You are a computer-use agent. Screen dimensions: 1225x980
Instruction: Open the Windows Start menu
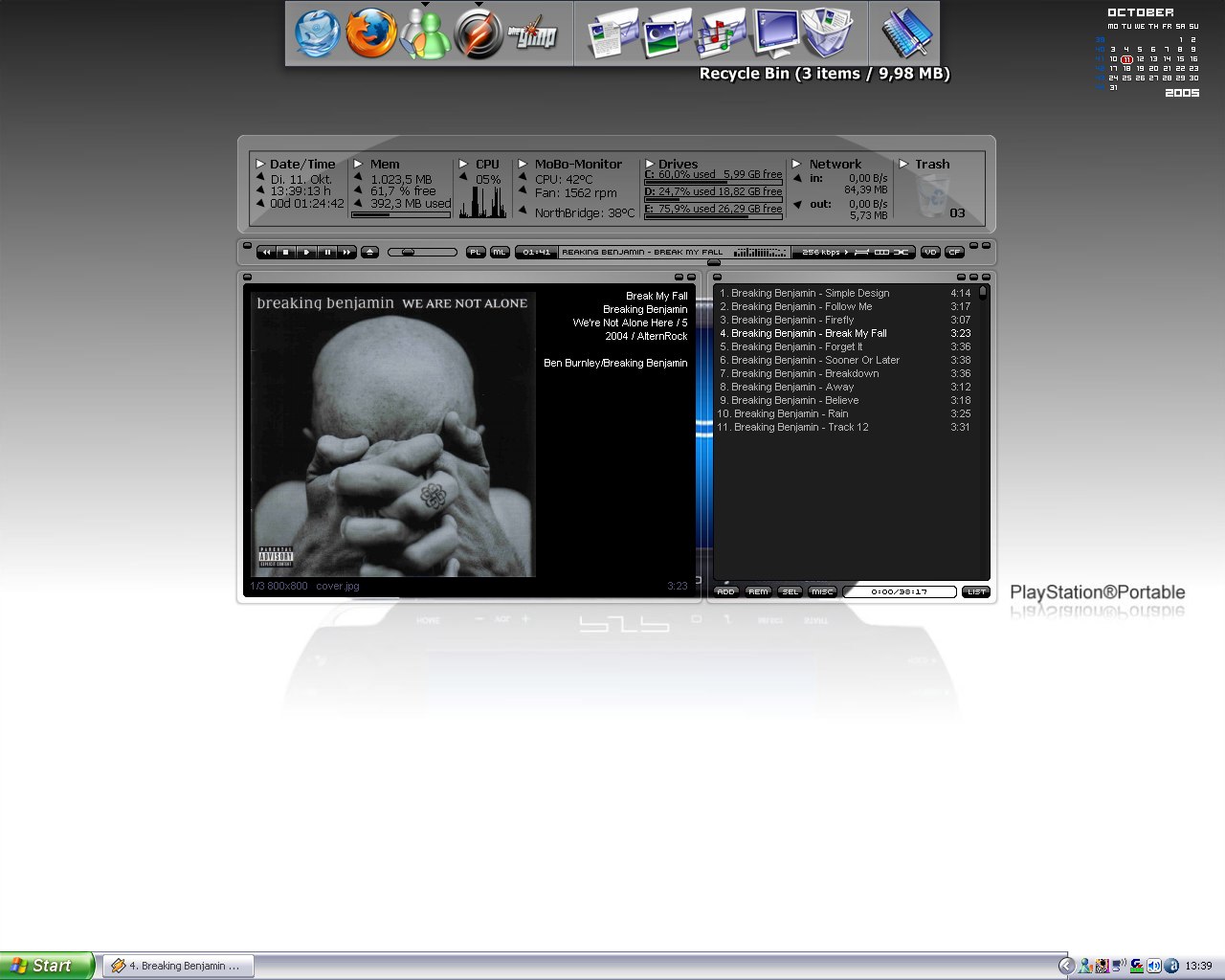[47, 966]
